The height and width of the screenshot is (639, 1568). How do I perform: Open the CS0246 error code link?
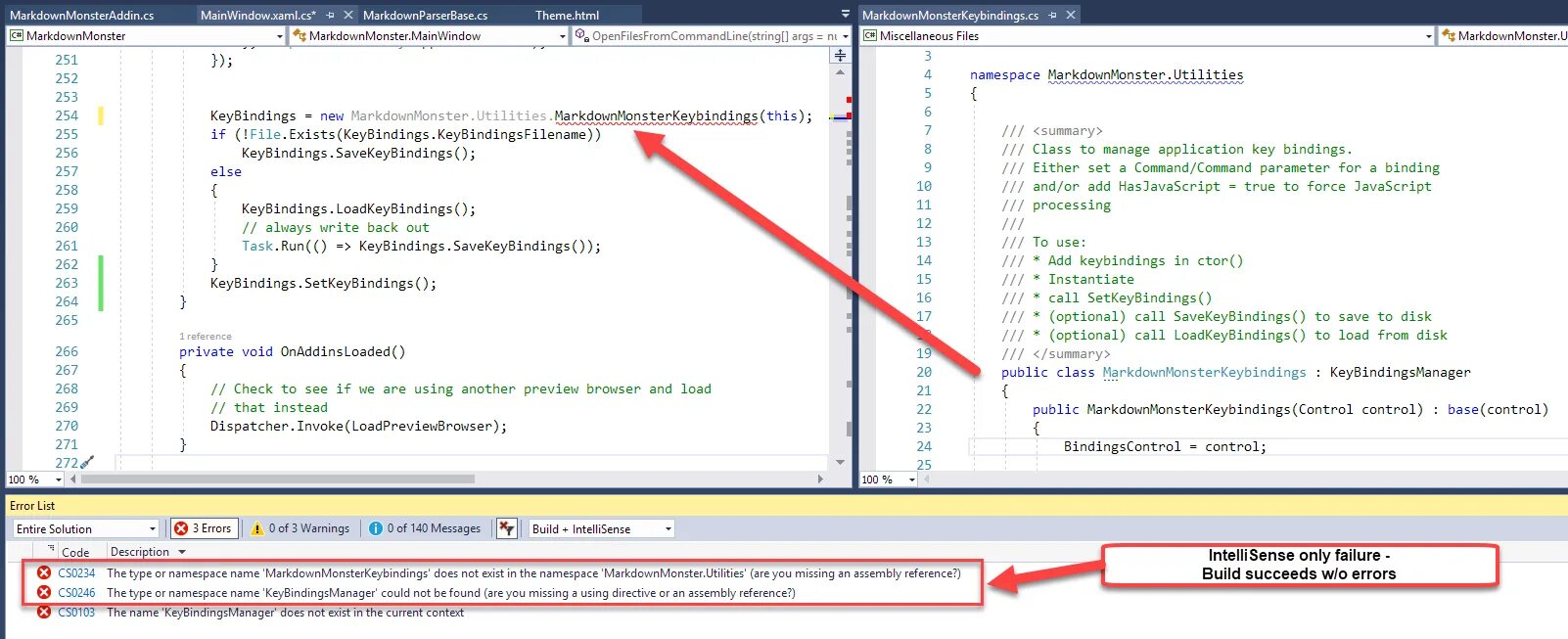pyautogui.click(x=76, y=593)
